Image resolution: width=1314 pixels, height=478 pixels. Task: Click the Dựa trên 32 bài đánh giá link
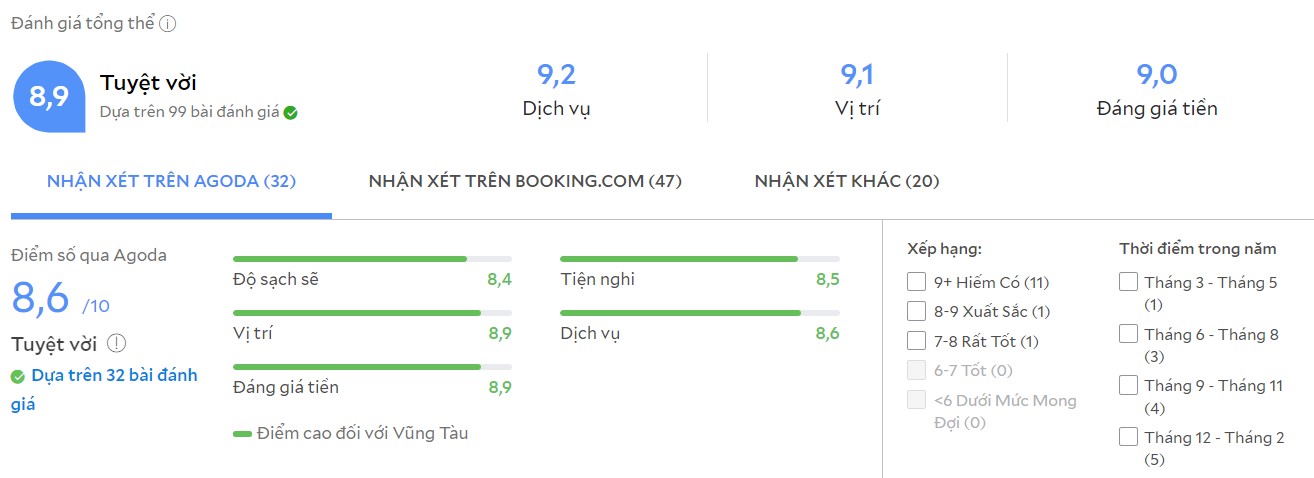pyautogui.click(x=104, y=389)
